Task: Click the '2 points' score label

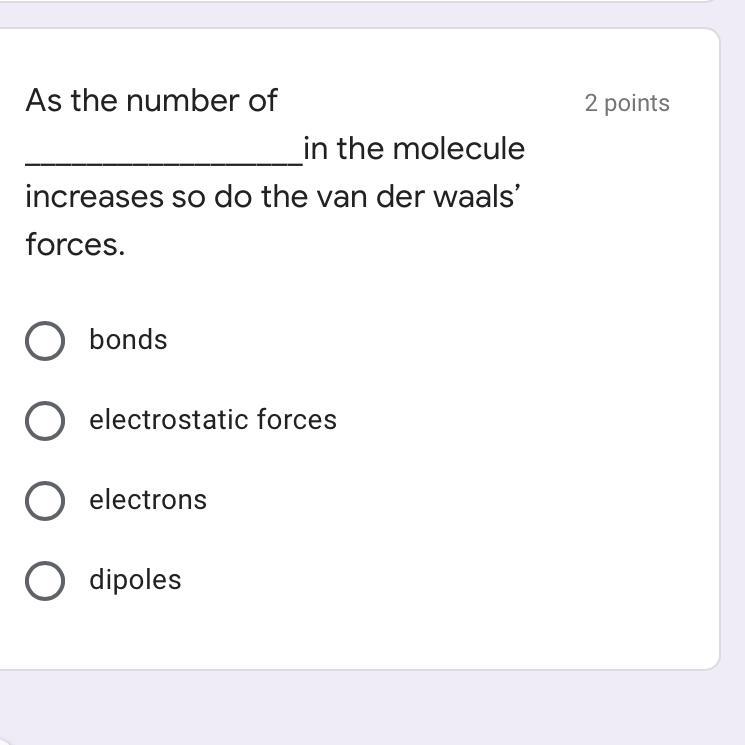Action: pos(627,103)
